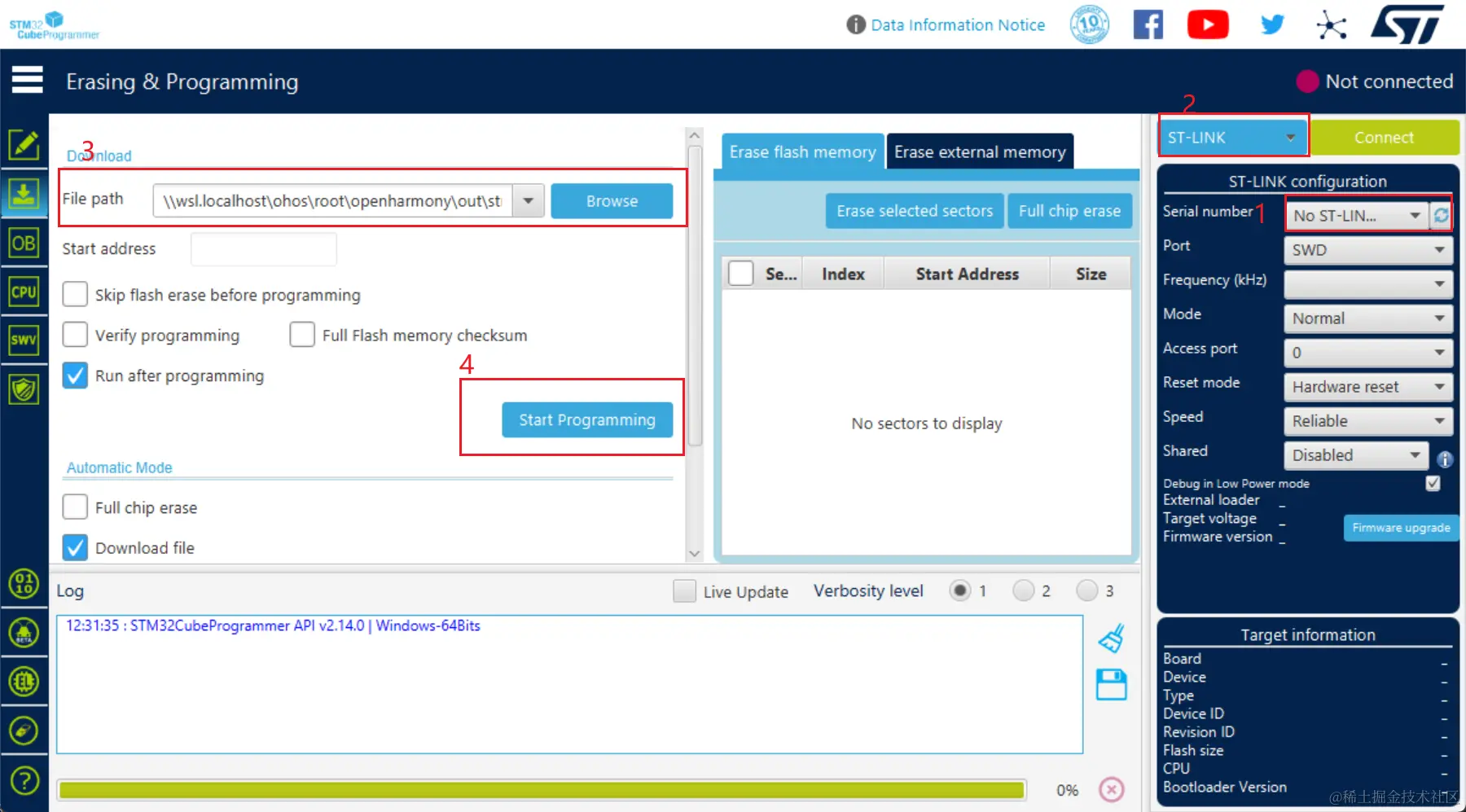Click the Firmware upgrade button
The width and height of the screenshot is (1466, 812).
1401,528
